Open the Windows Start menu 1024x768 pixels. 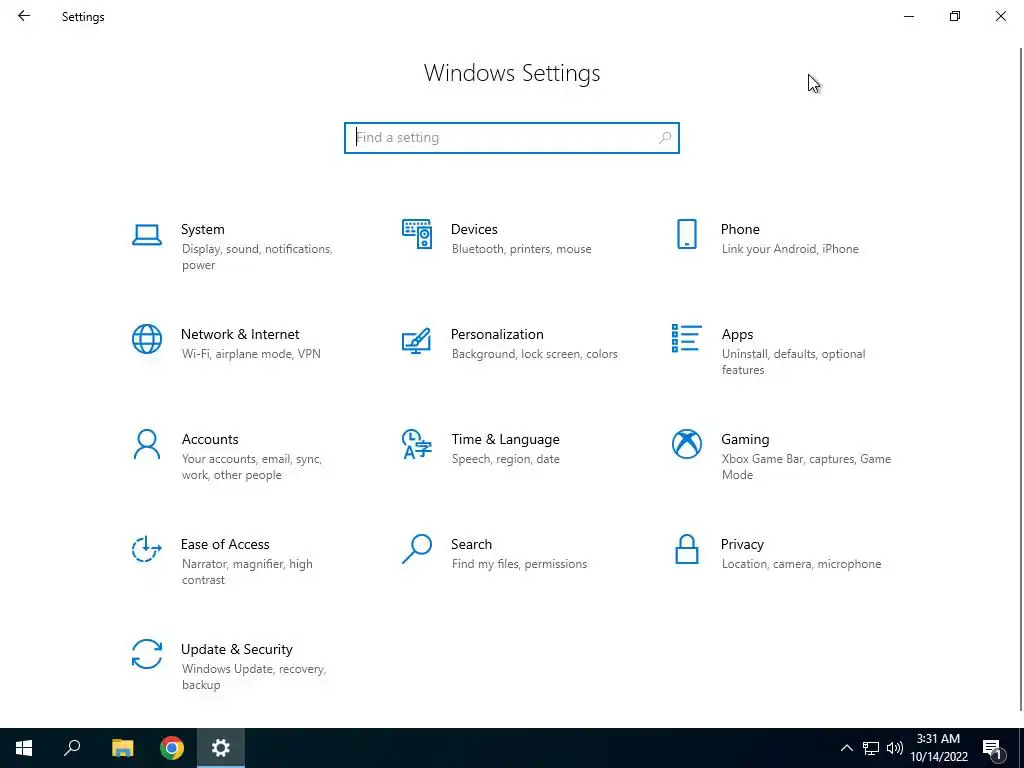click(x=24, y=748)
